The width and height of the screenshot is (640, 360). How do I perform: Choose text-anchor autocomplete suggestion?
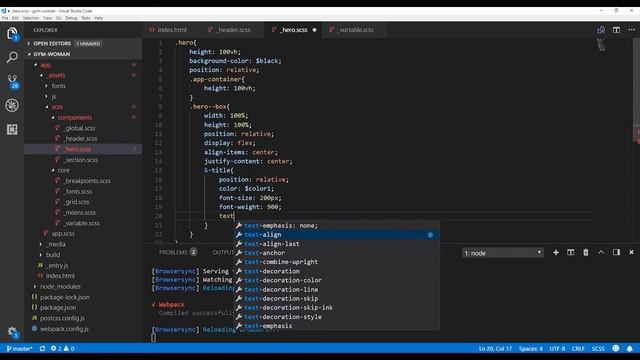tap(336, 253)
